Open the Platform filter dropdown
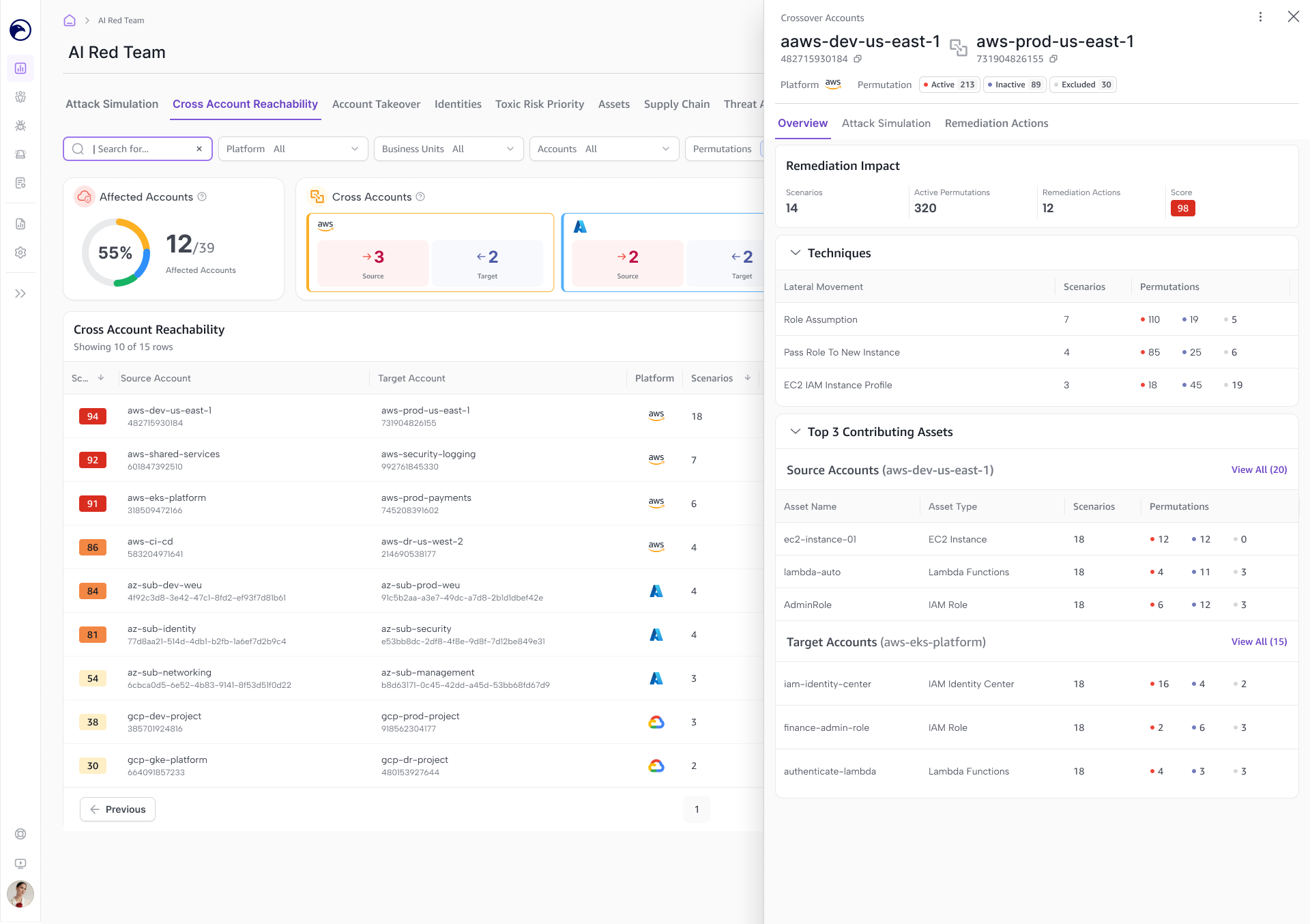Screen dimensions: 1310x924 click(293, 149)
